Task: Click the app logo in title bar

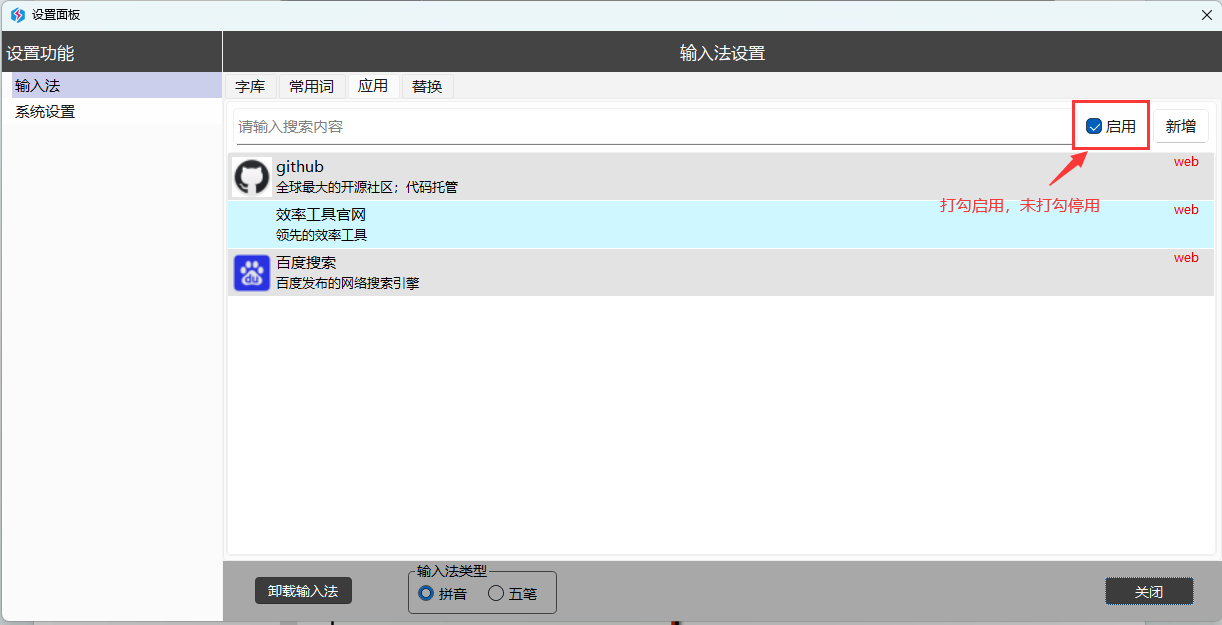Action: click(17, 15)
